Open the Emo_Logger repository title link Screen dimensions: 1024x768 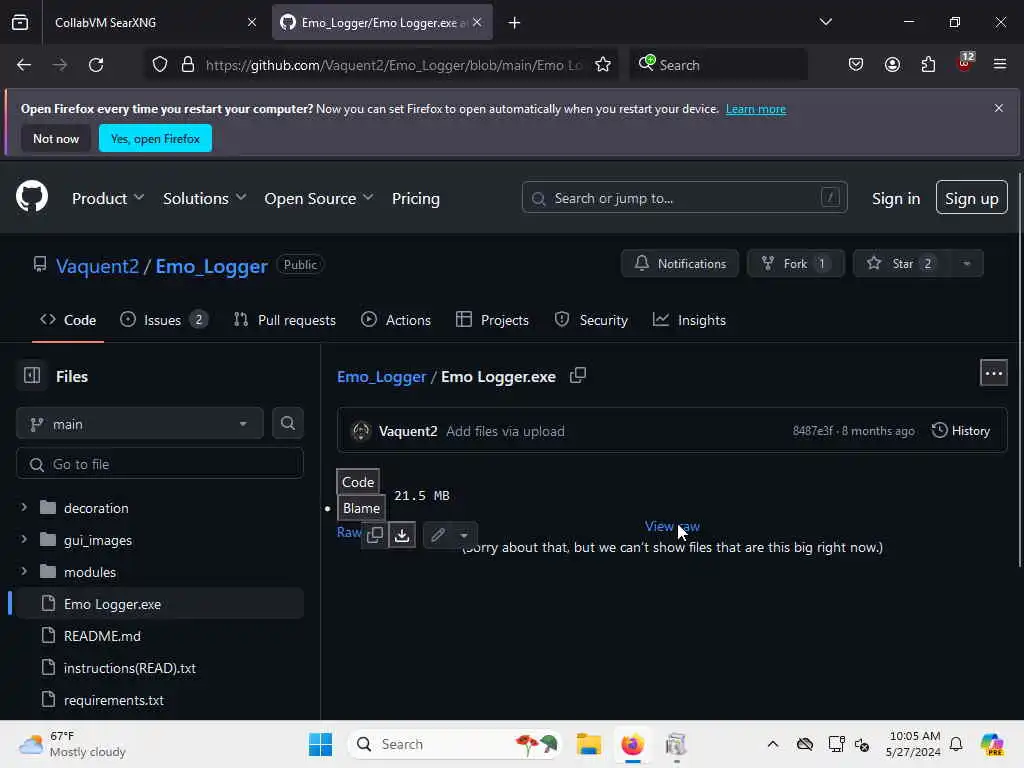[x=212, y=266]
